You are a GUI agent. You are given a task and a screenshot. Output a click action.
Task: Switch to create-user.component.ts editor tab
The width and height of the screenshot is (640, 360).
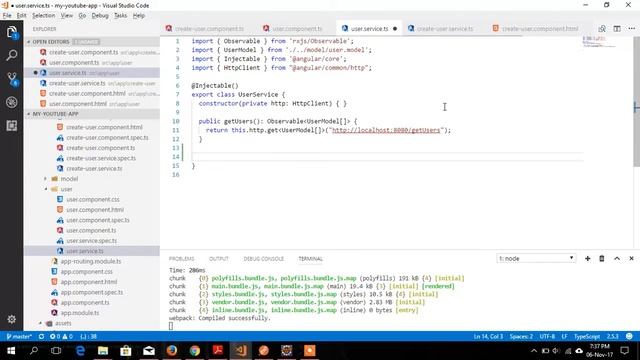click(209, 29)
